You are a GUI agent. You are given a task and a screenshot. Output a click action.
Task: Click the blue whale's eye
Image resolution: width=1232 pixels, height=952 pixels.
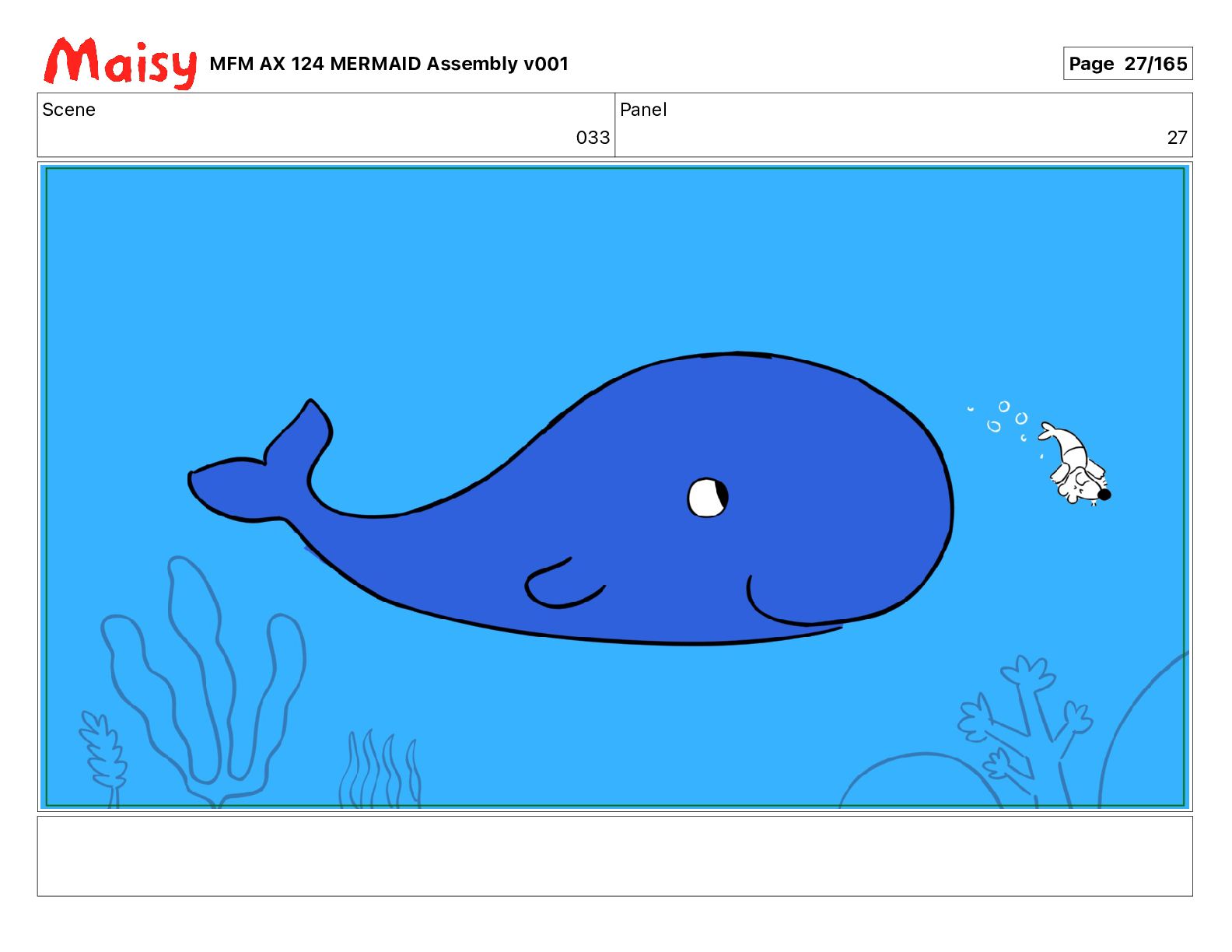(708, 498)
